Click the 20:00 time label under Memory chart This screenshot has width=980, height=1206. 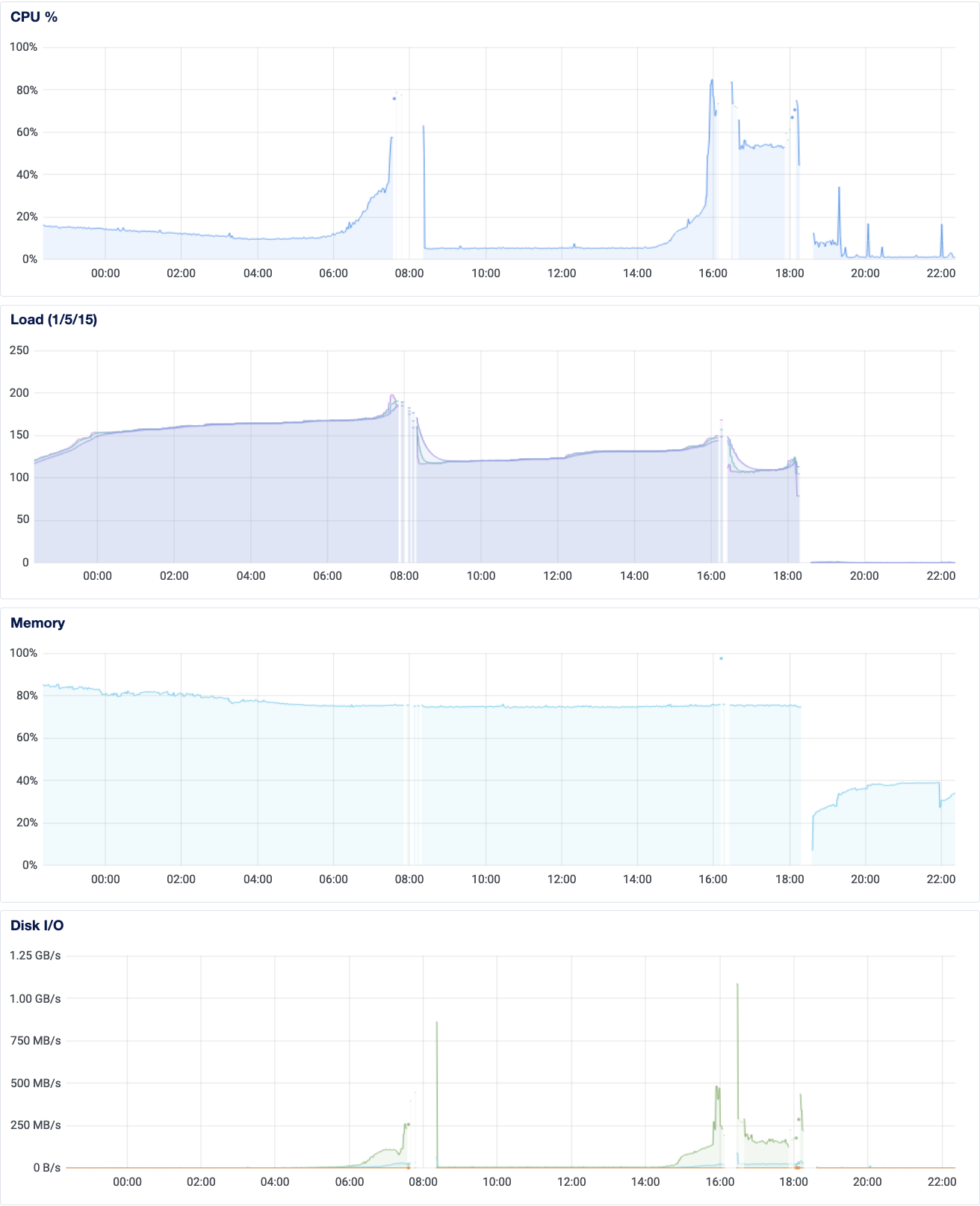click(x=866, y=879)
